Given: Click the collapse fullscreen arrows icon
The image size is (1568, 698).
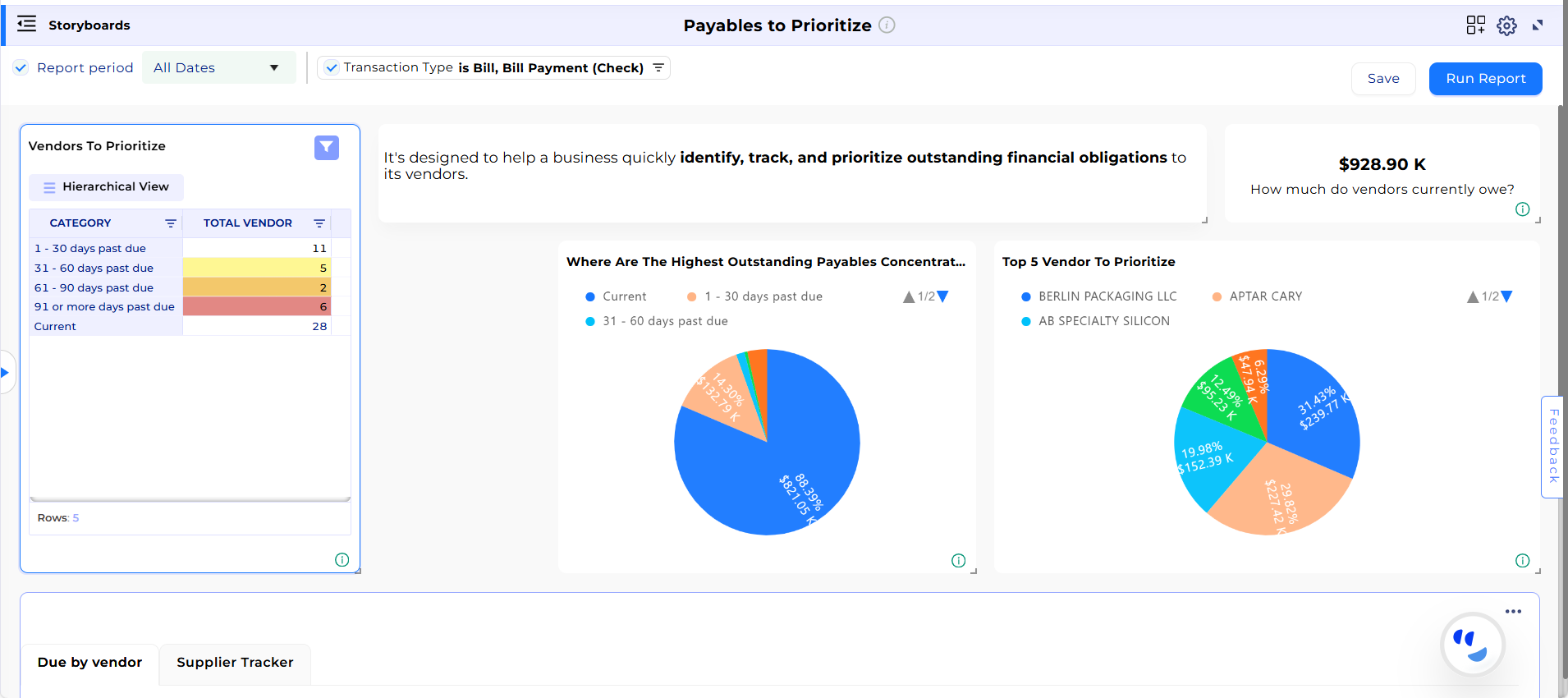Looking at the screenshot, I should point(1538,25).
